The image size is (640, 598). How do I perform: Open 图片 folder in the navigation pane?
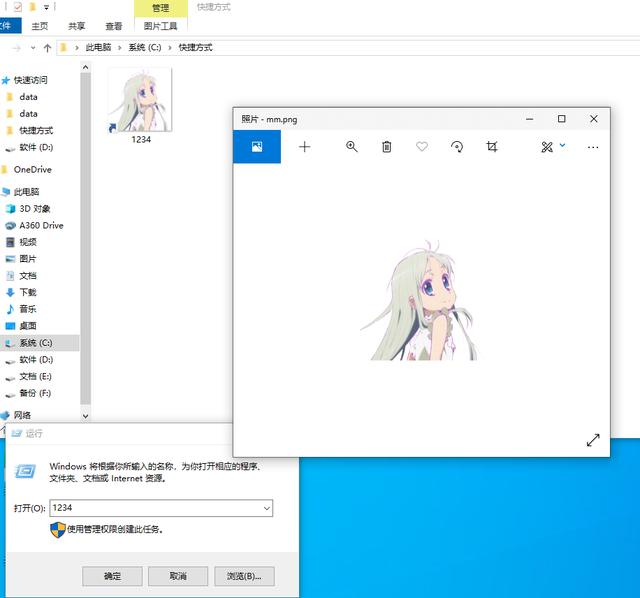[28, 259]
